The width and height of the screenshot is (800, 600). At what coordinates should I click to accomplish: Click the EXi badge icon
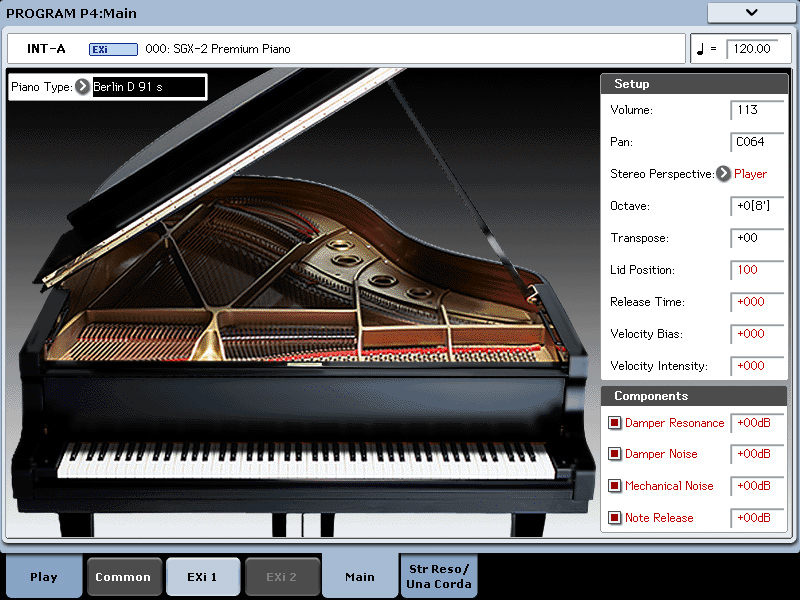(x=99, y=49)
